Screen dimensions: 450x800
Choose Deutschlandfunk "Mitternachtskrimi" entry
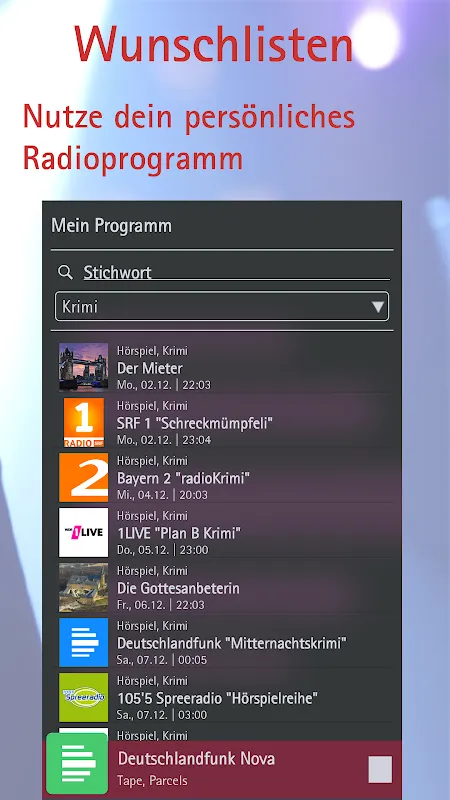point(222,643)
